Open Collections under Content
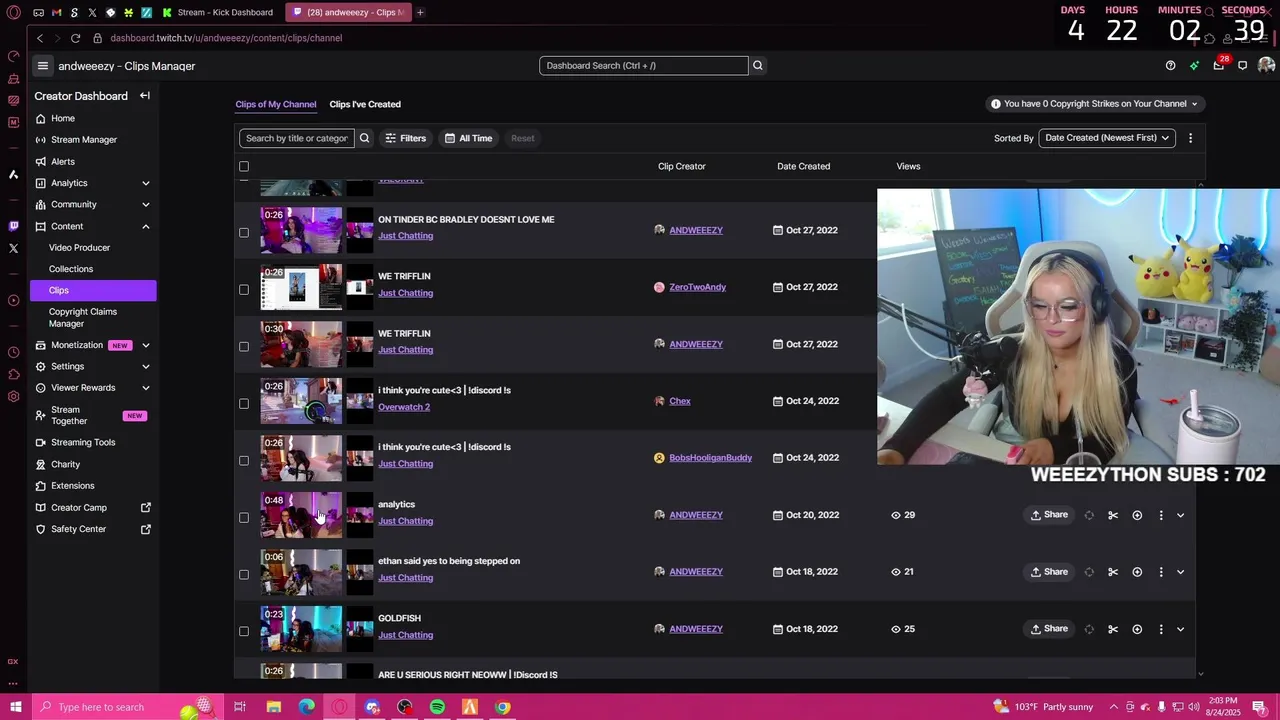The width and height of the screenshot is (1280, 720). tap(71, 269)
